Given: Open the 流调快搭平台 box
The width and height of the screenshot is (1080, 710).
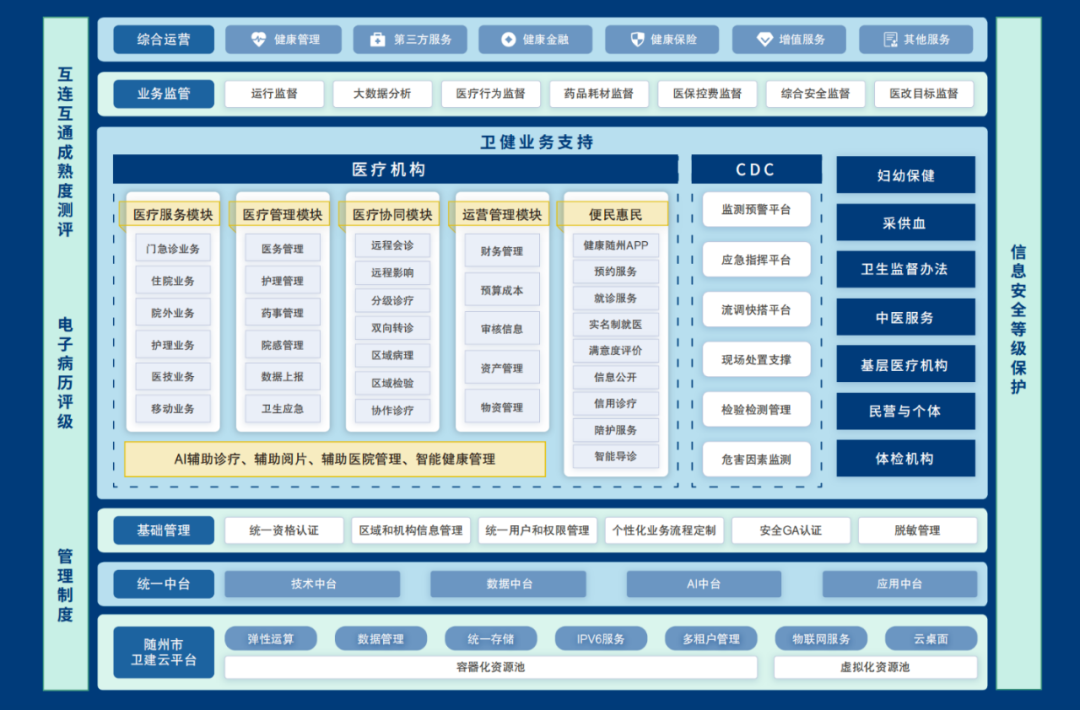Looking at the screenshot, I should click(756, 310).
